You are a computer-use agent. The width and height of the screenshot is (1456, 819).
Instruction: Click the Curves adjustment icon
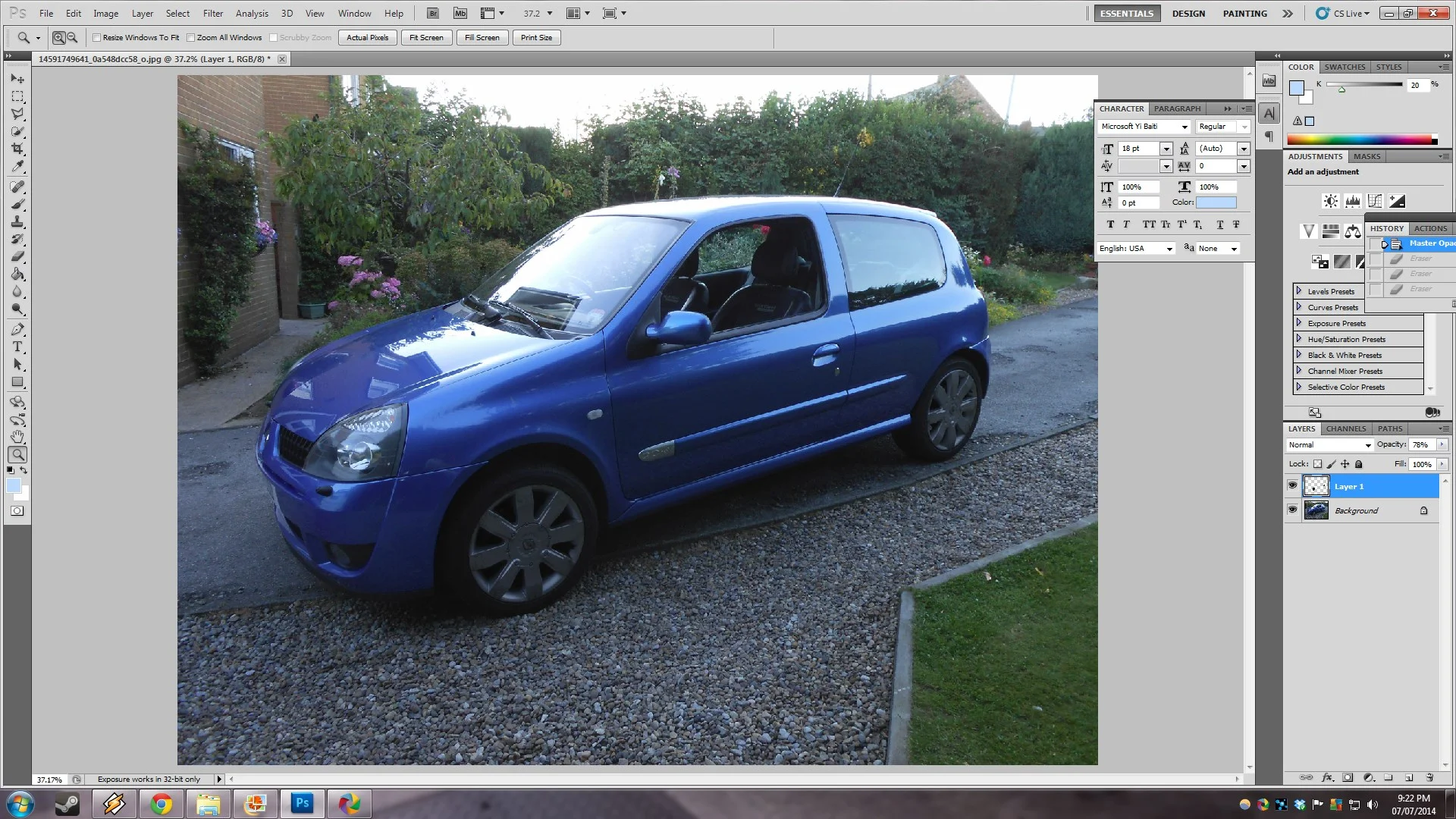(1374, 201)
